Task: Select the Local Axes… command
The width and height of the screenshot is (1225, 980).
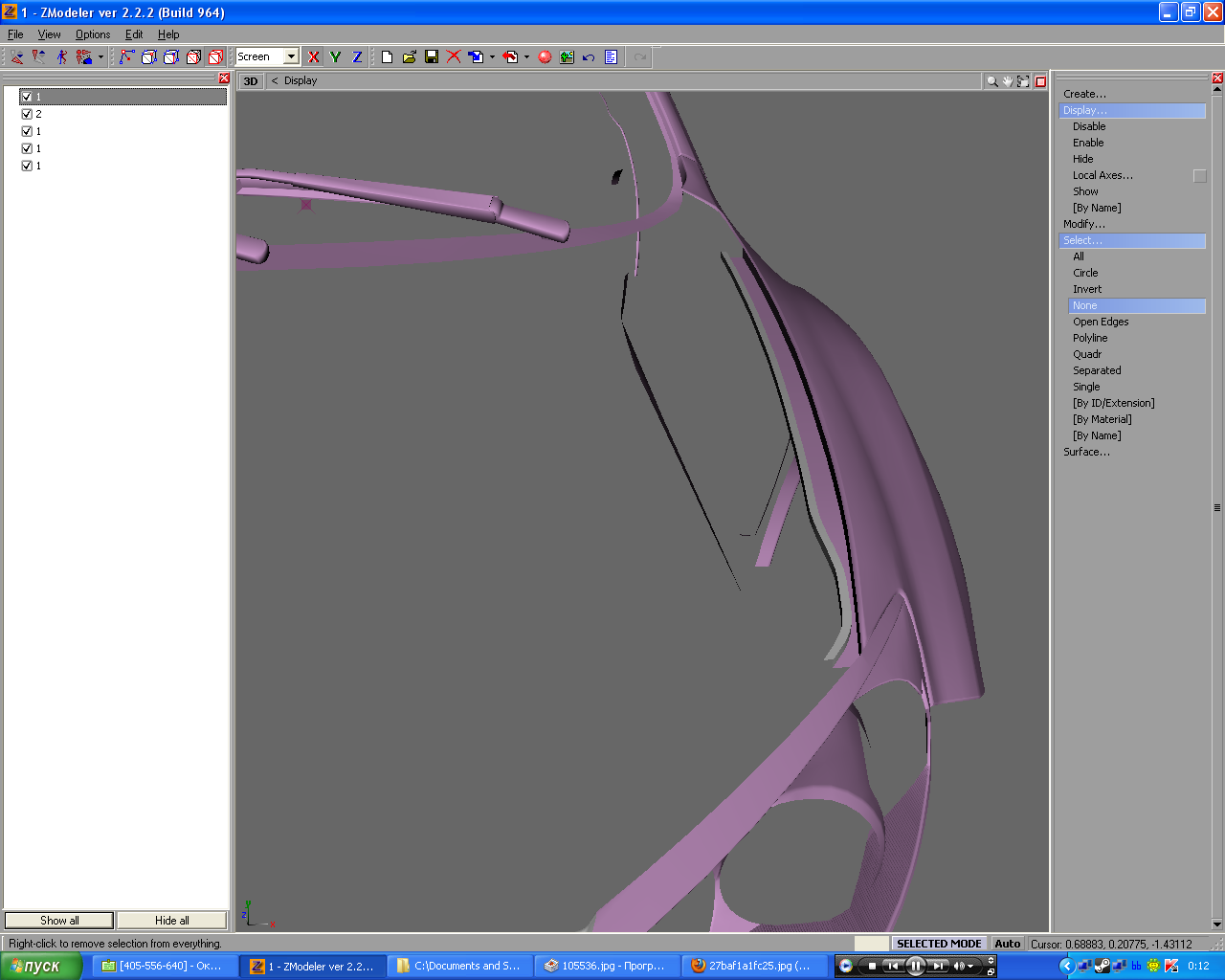Action: tap(1102, 175)
